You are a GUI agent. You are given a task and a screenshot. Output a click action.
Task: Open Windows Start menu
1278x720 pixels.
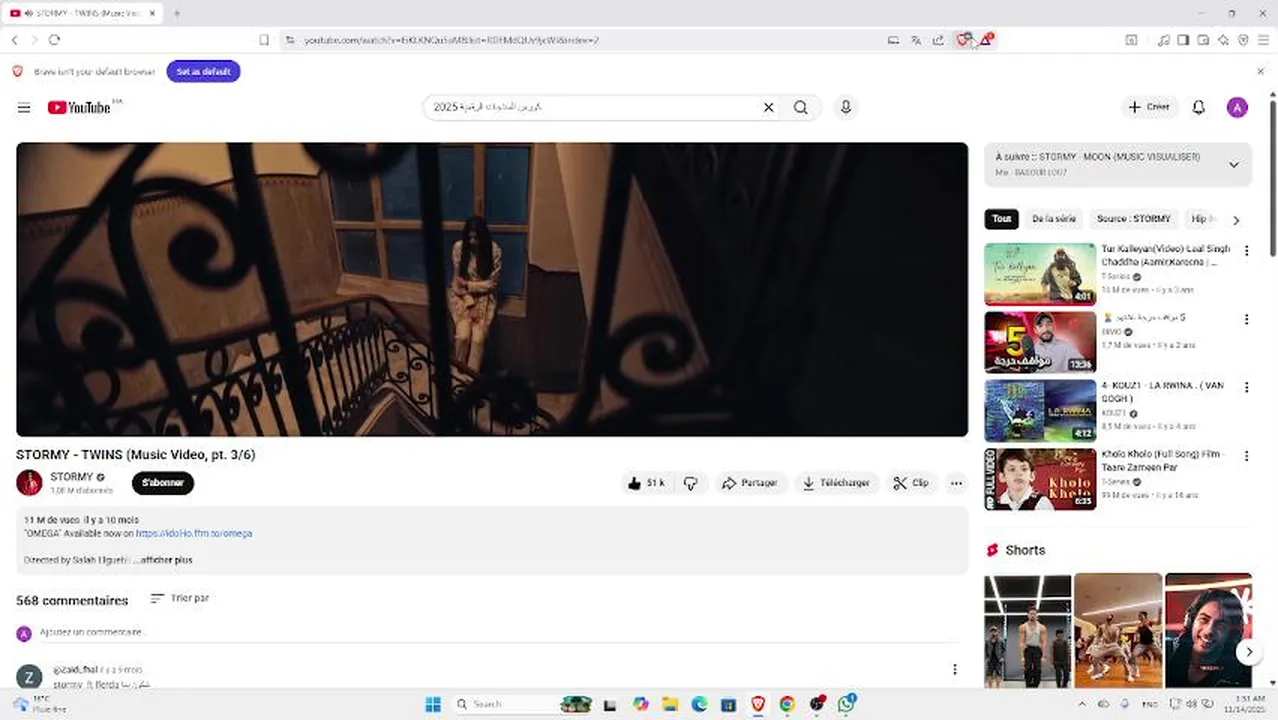[433, 704]
